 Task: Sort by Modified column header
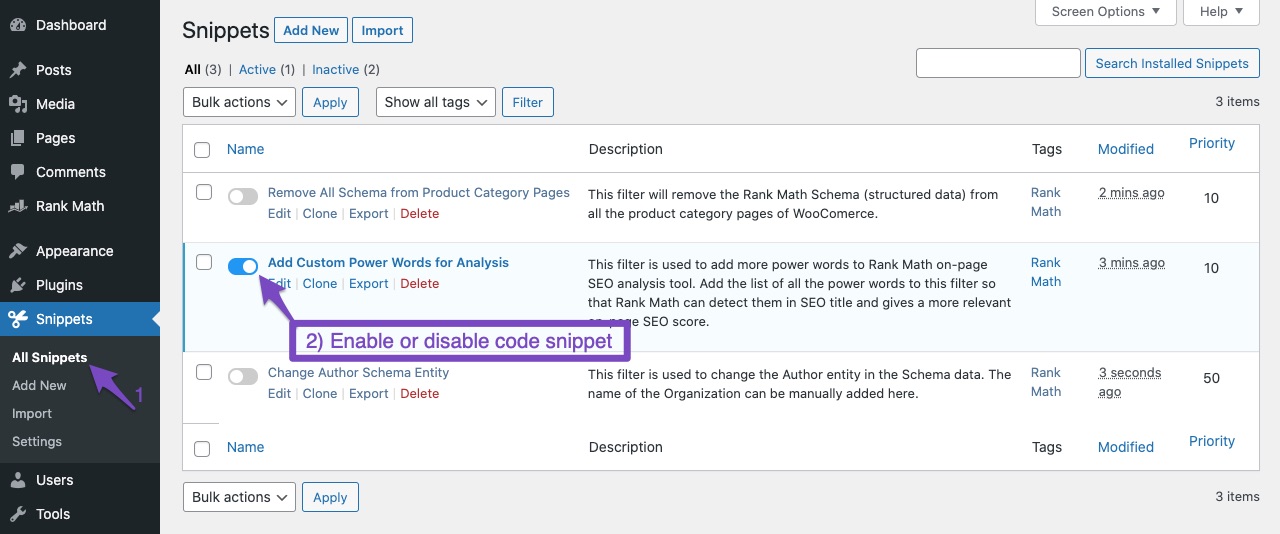(x=1126, y=149)
